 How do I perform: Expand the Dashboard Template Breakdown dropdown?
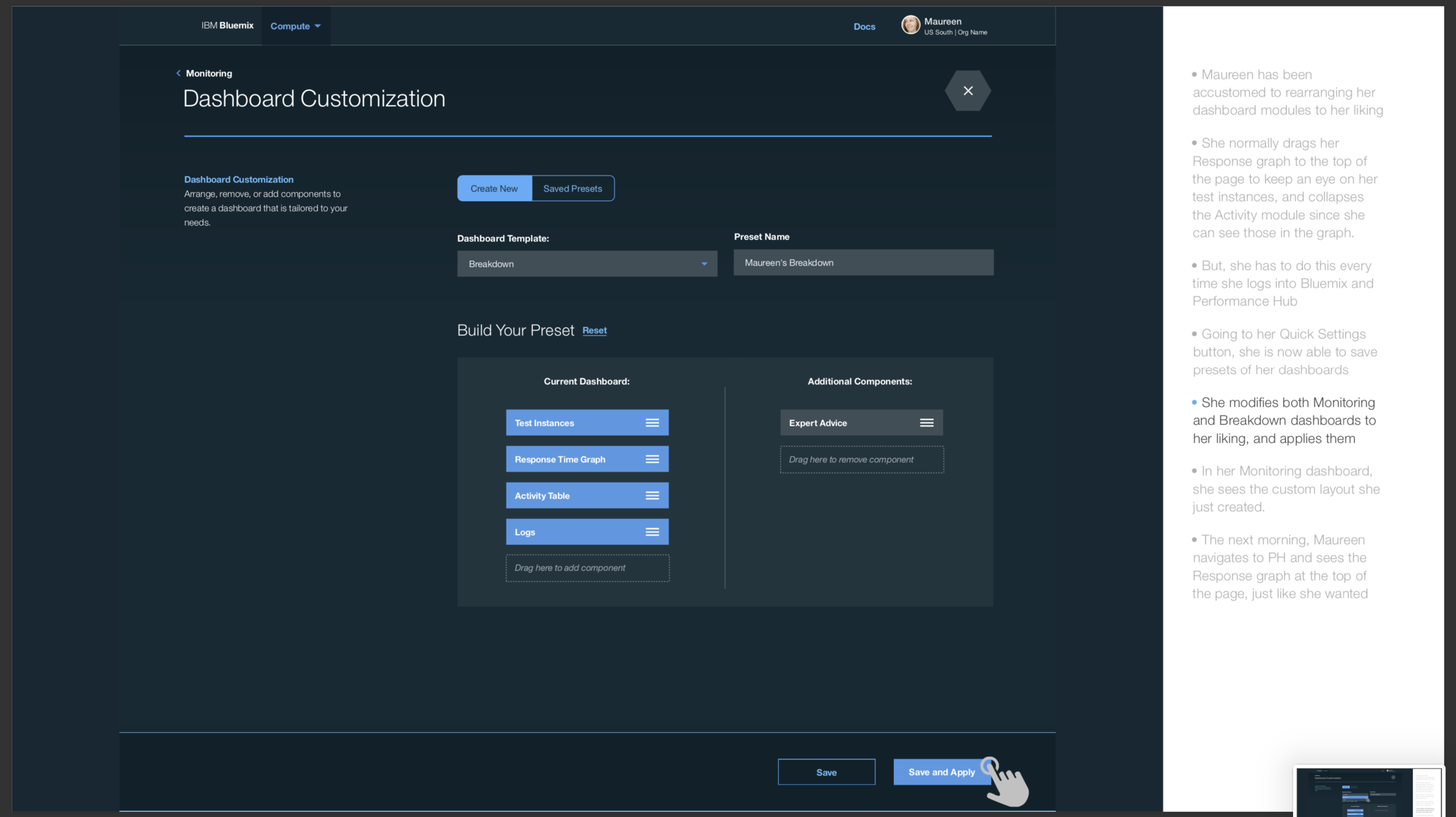tap(586, 264)
